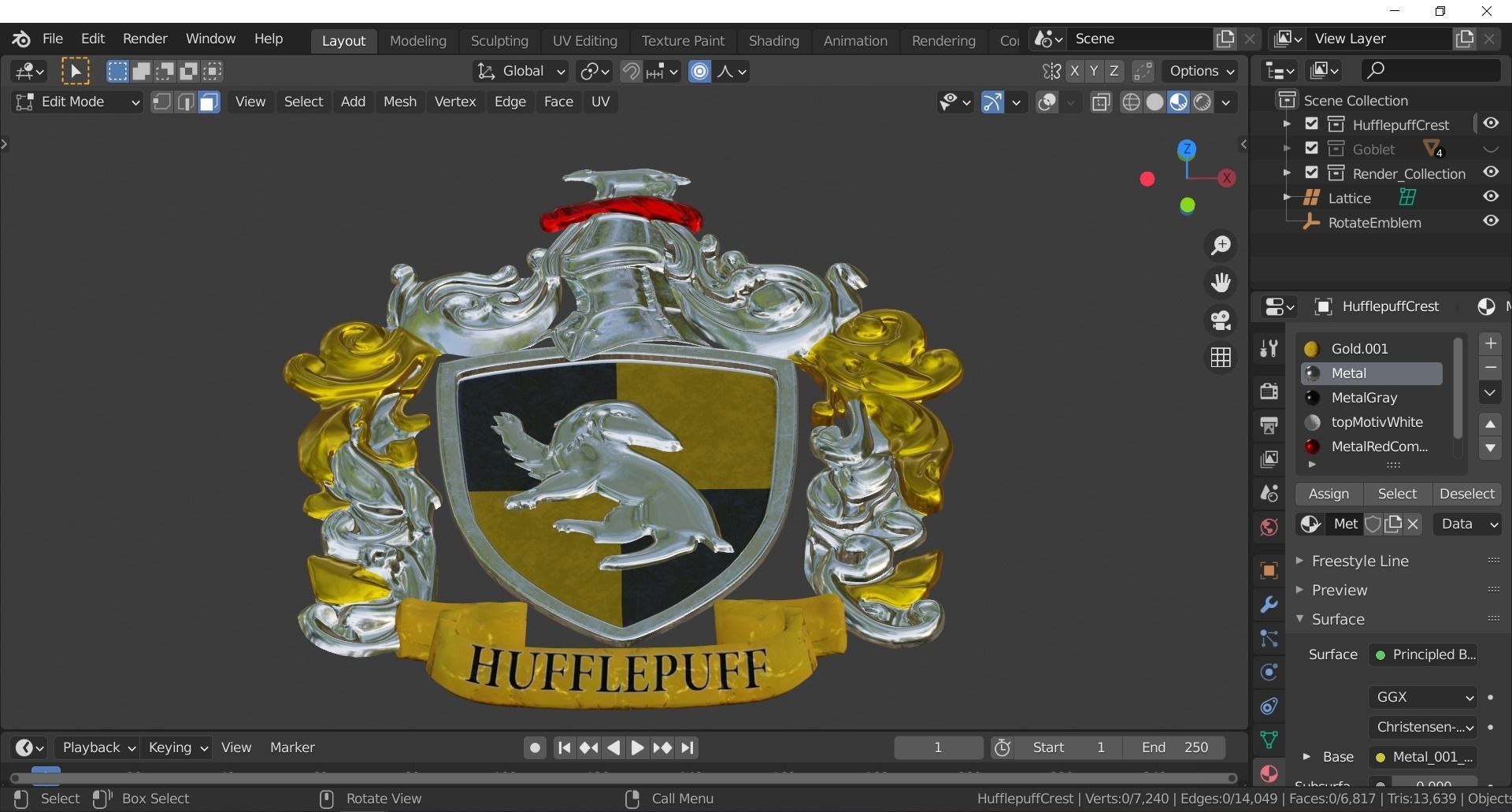This screenshot has height=812, width=1512.
Task: Move material slot up
Action: point(1490,424)
